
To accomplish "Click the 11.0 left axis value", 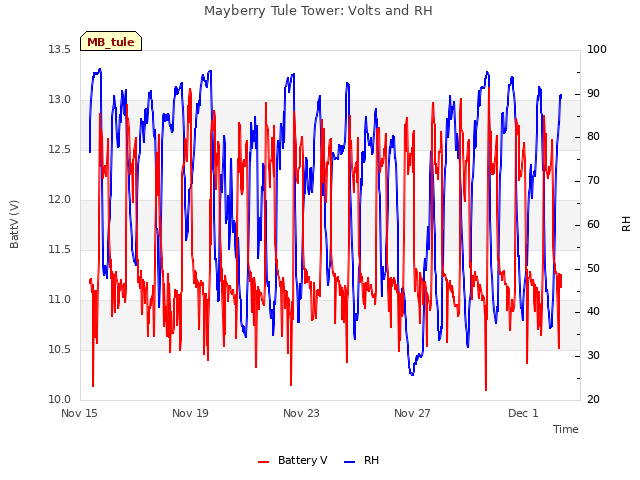I will tap(60, 300).
